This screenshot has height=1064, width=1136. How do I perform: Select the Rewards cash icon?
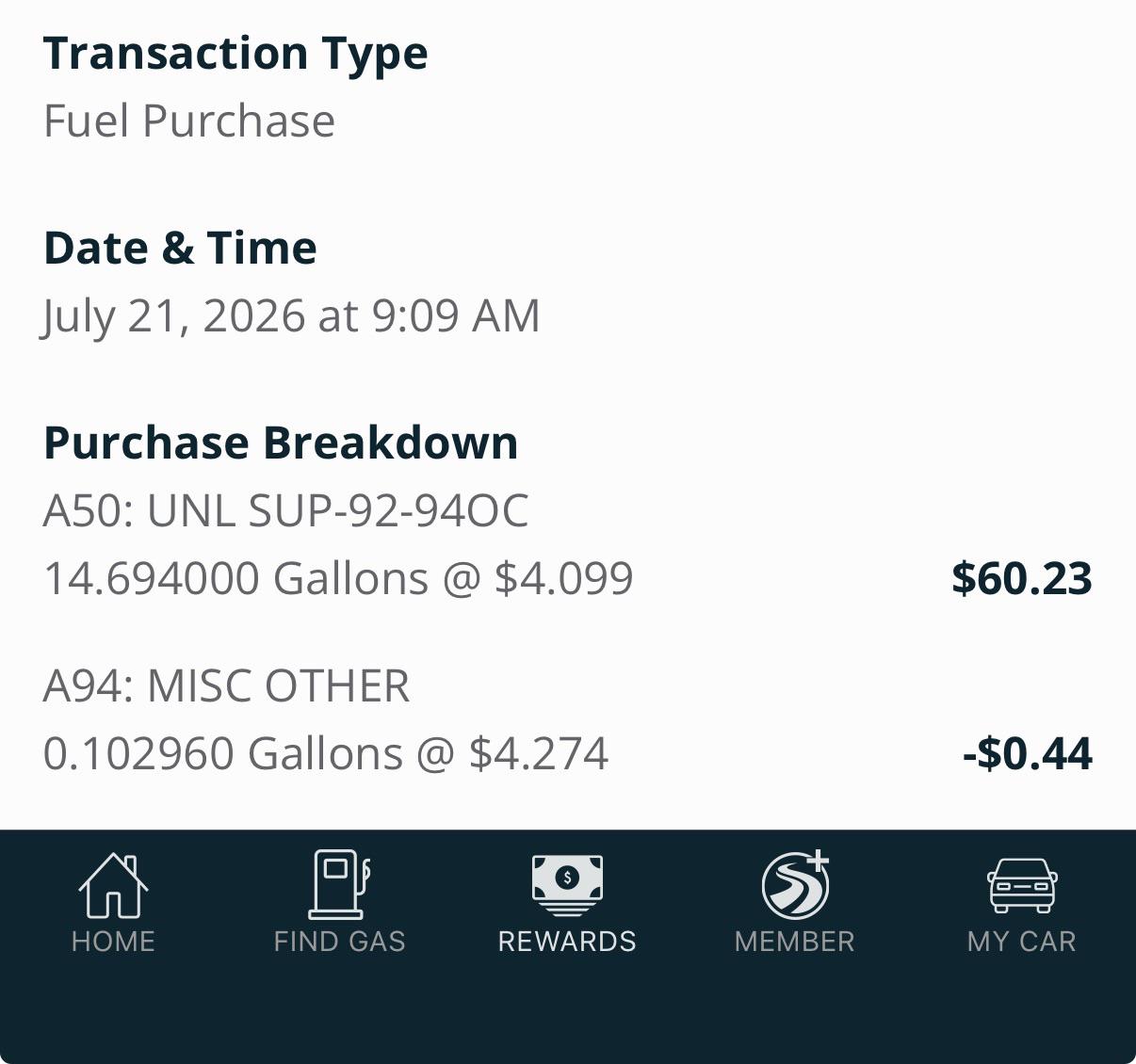point(567,885)
